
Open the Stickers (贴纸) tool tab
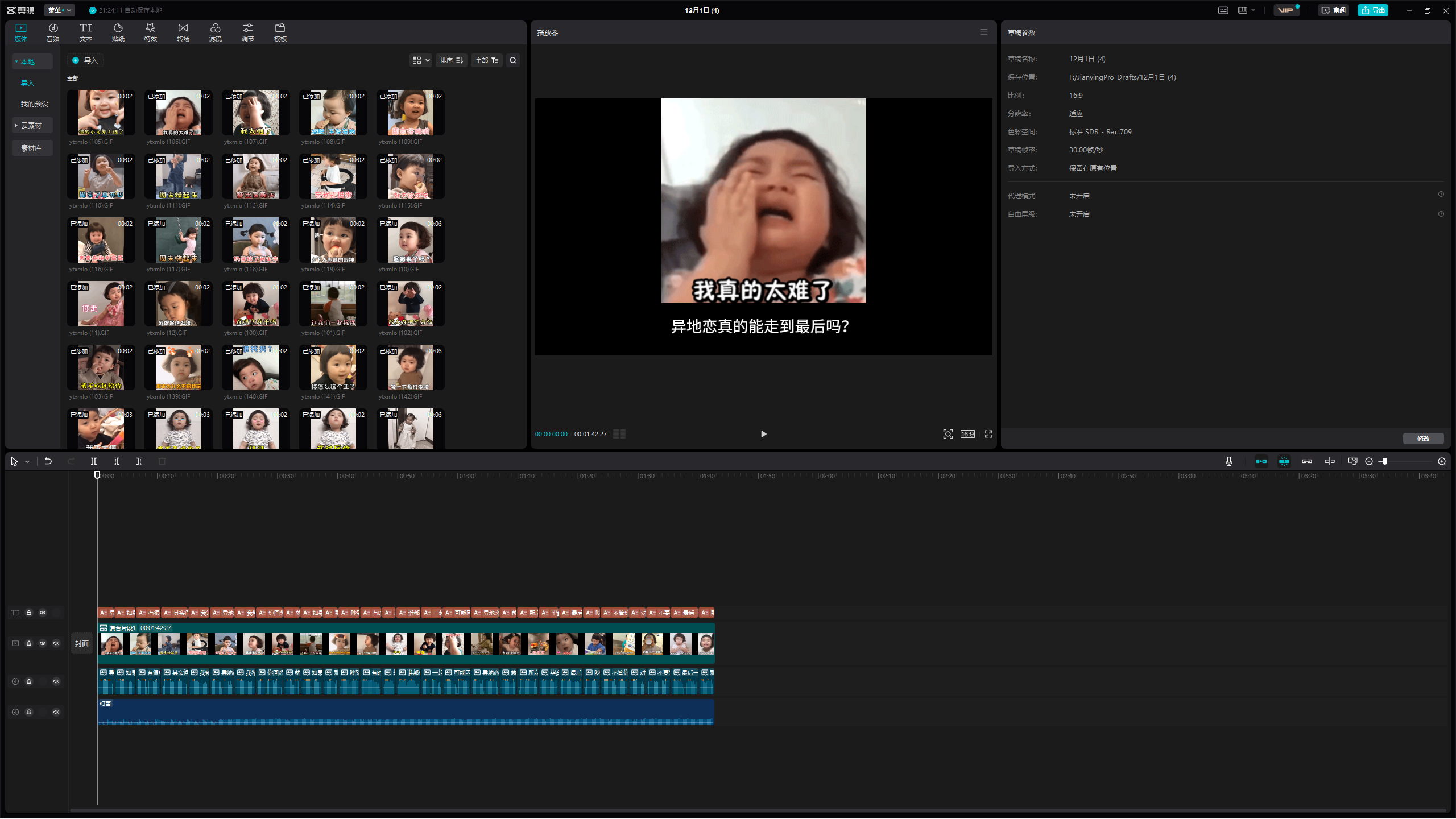click(118, 32)
